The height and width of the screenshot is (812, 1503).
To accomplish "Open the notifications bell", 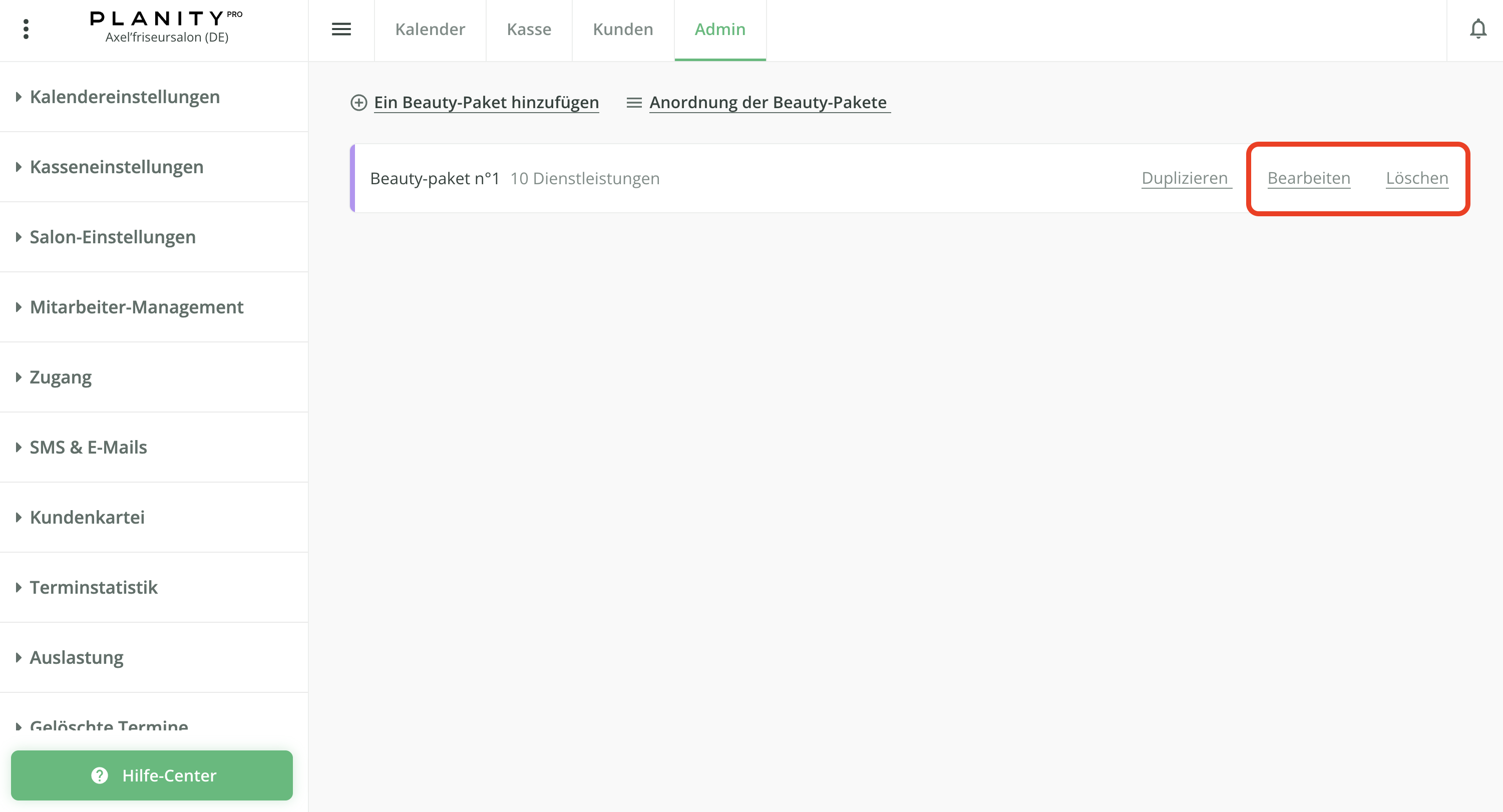I will (1477, 29).
